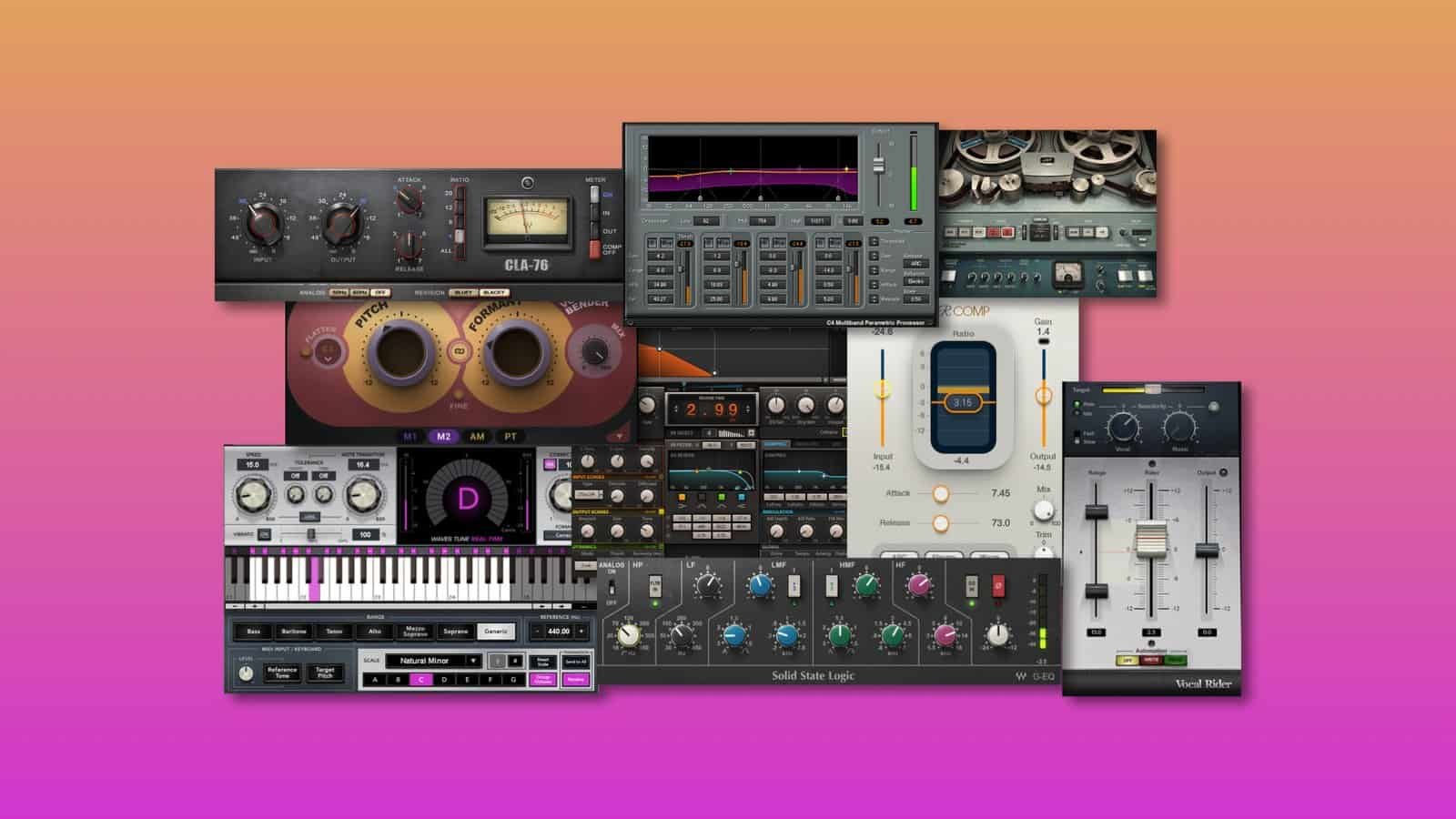Toggle the Vibrato ON button in Waves Tune
The width and height of the screenshot is (1456, 819).
pyautogui.click(x=263, y=534)
